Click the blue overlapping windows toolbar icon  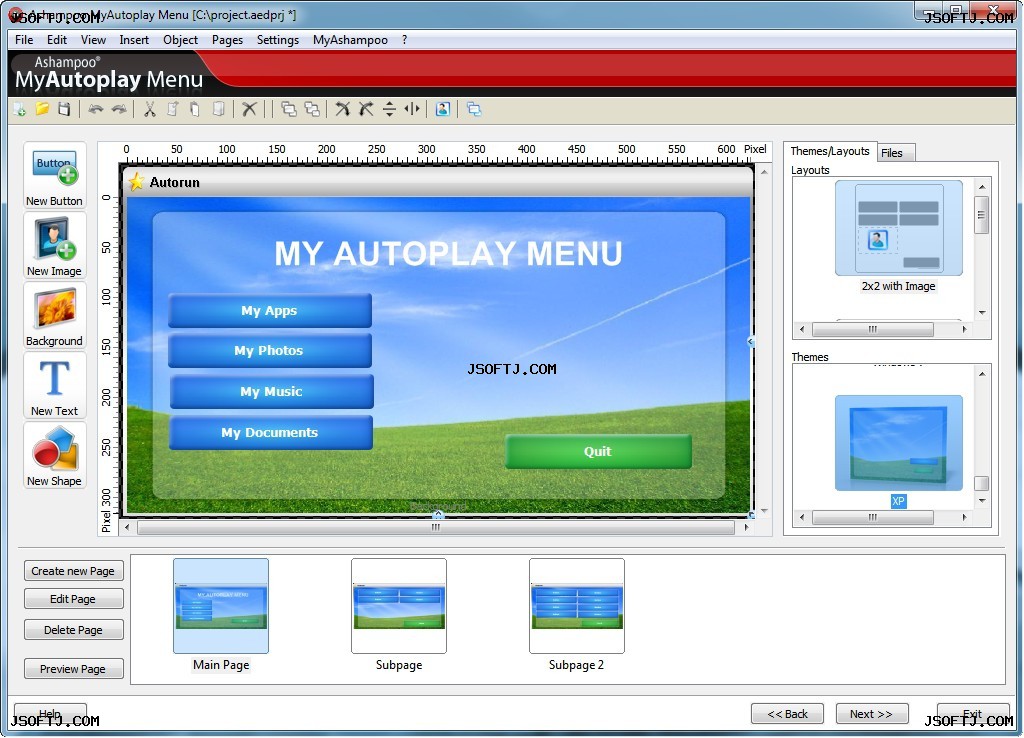[x=474, y=109]
